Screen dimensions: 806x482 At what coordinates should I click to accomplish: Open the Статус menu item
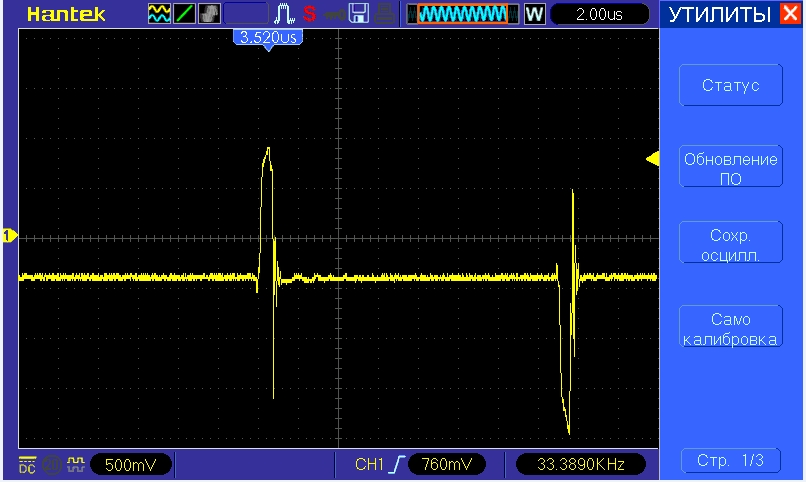730,86
